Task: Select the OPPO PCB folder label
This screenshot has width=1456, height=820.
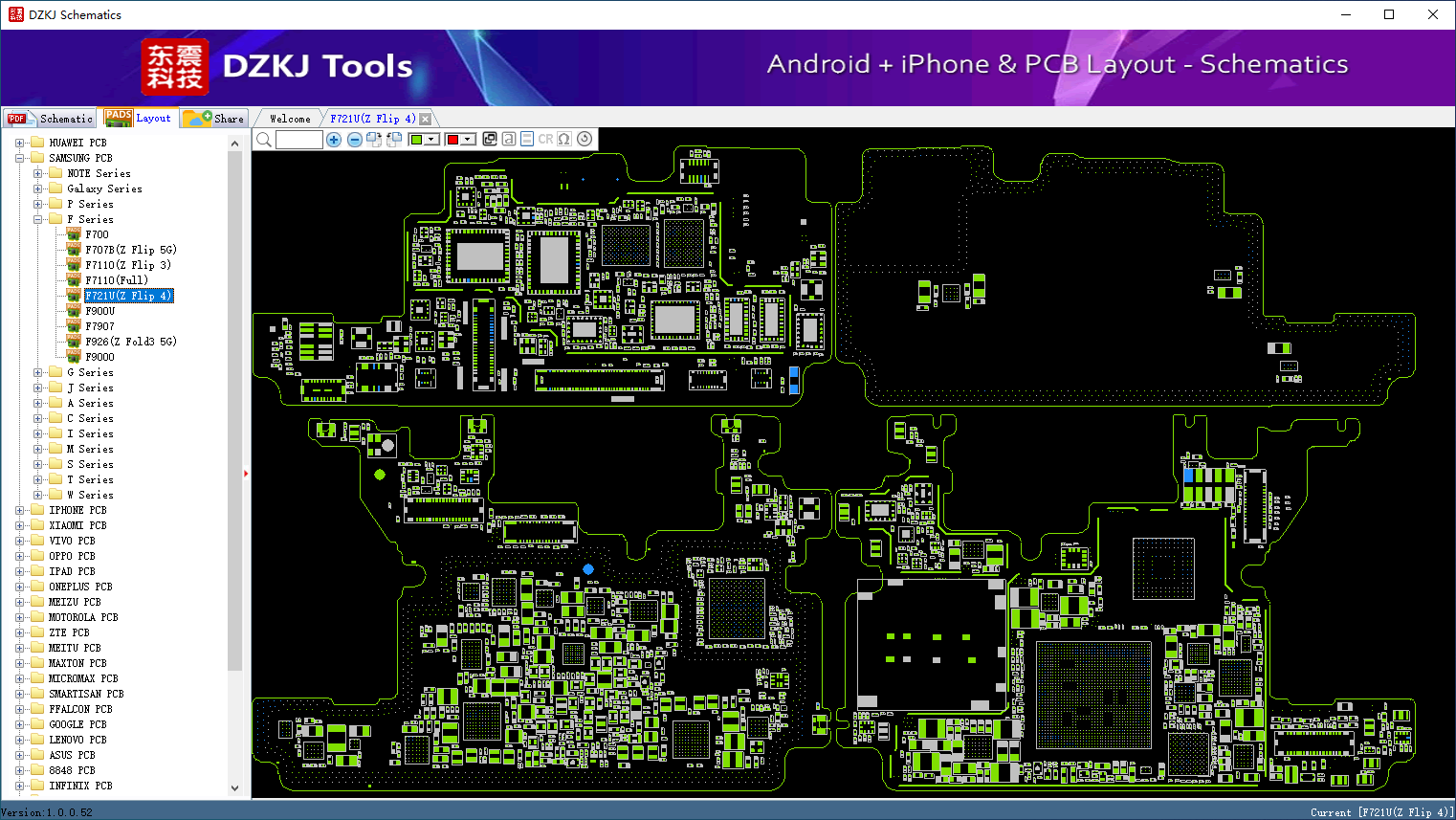Action: click(x=72, y=556)
